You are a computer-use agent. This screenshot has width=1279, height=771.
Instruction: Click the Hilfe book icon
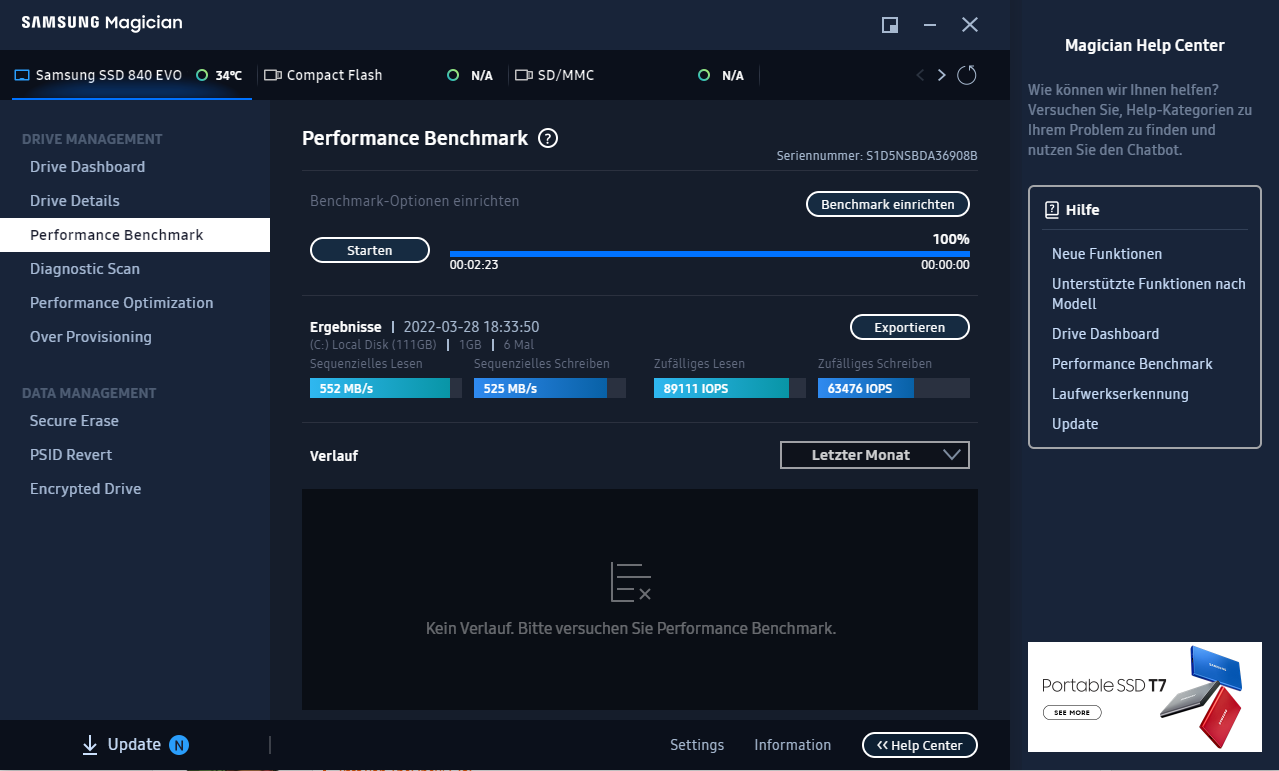pos(1051,210)
